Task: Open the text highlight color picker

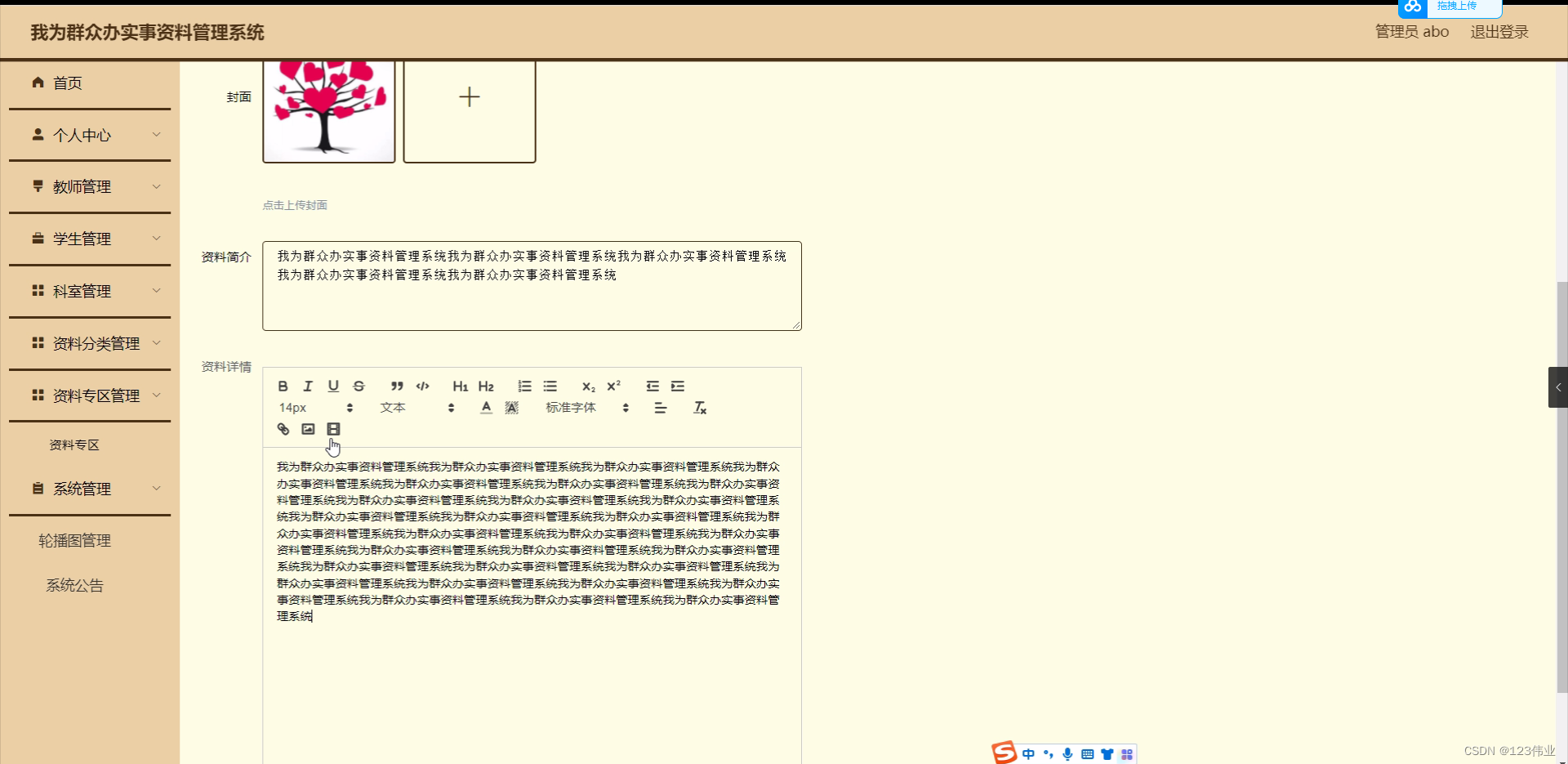Action: 511,407
